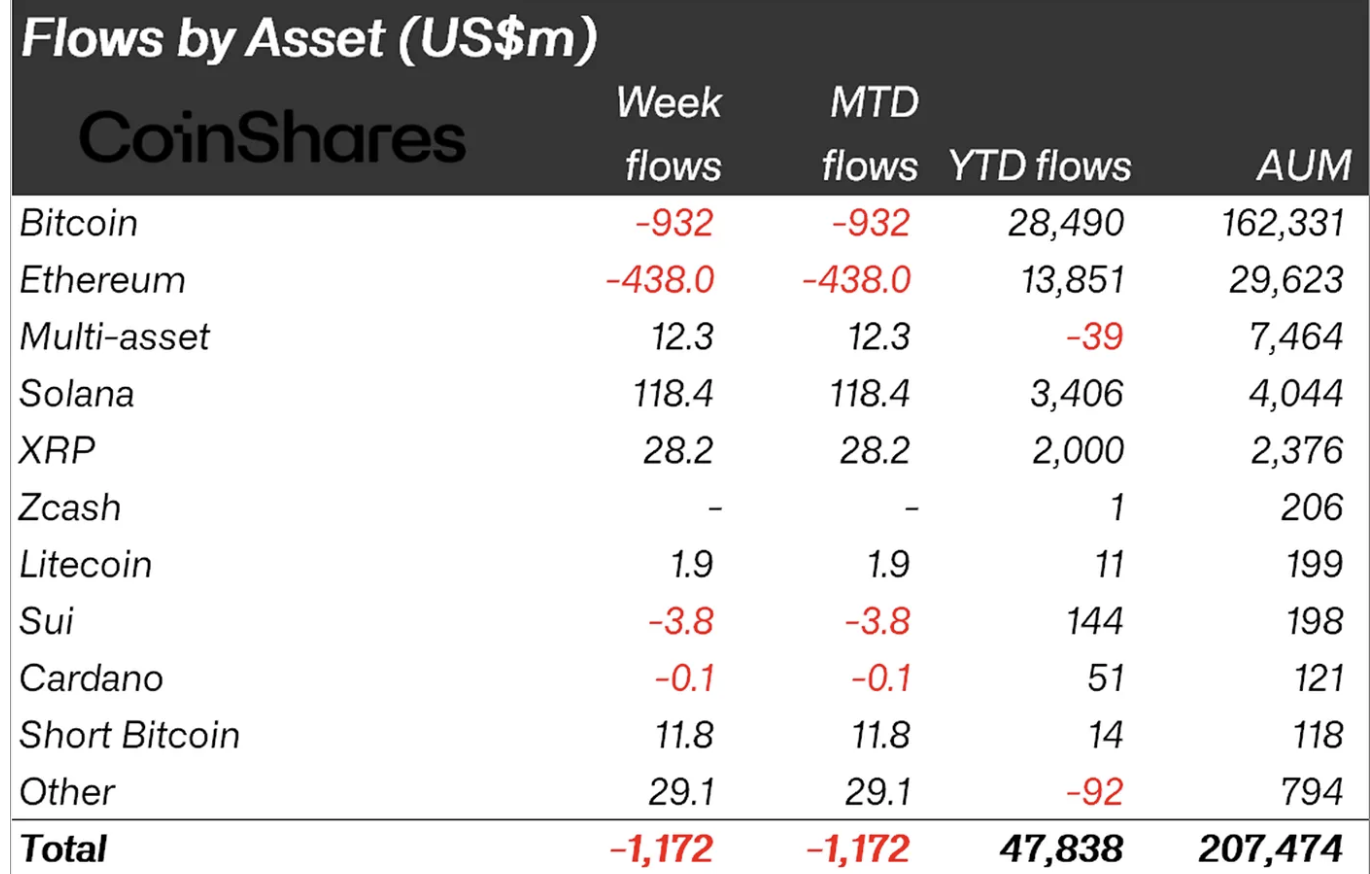Click the AUM column header
The width and height of the screenshot is (1370, 874).
[1299, 166]
